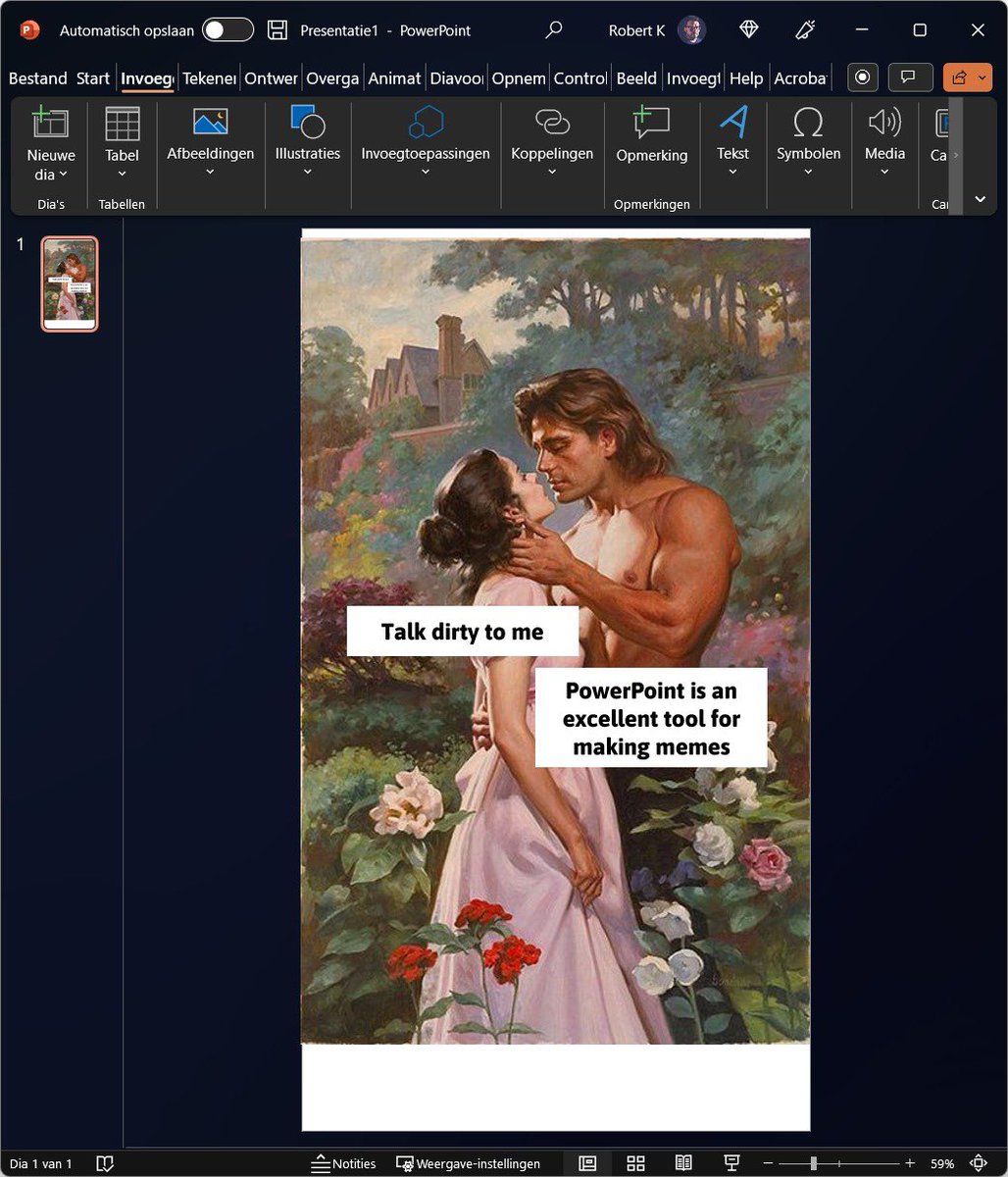Screen dimensions: 1008x1177
Task: Click the Afbeeldingen picture icon
Action: coord(210,123)
